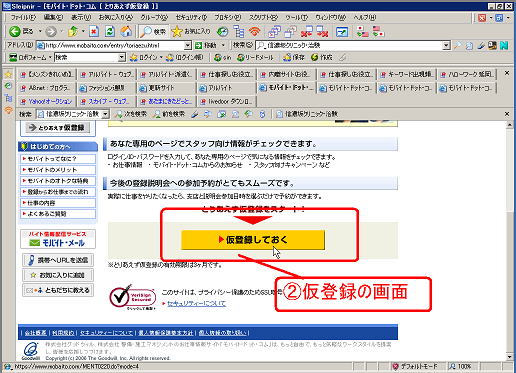This screenshot has width=516, height=373.
Task: Click デフォルトモード status bar indicator
Action: (x=415, y=366)
